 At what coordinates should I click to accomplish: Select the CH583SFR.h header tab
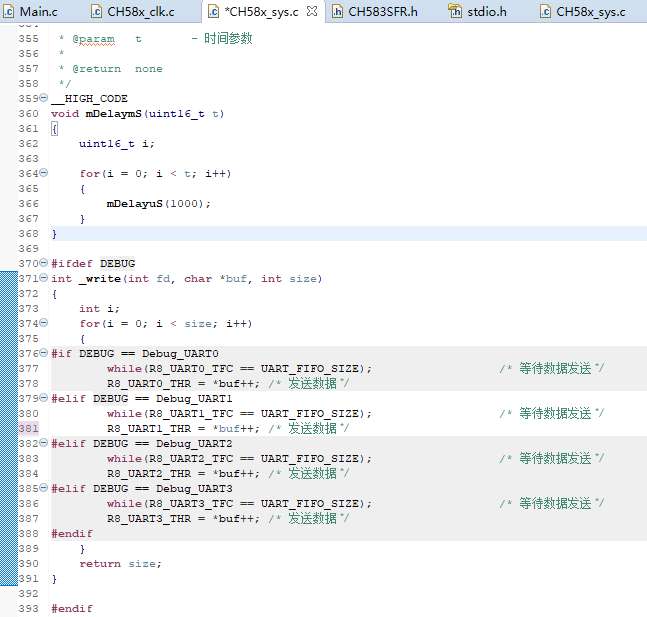(382, 12)
